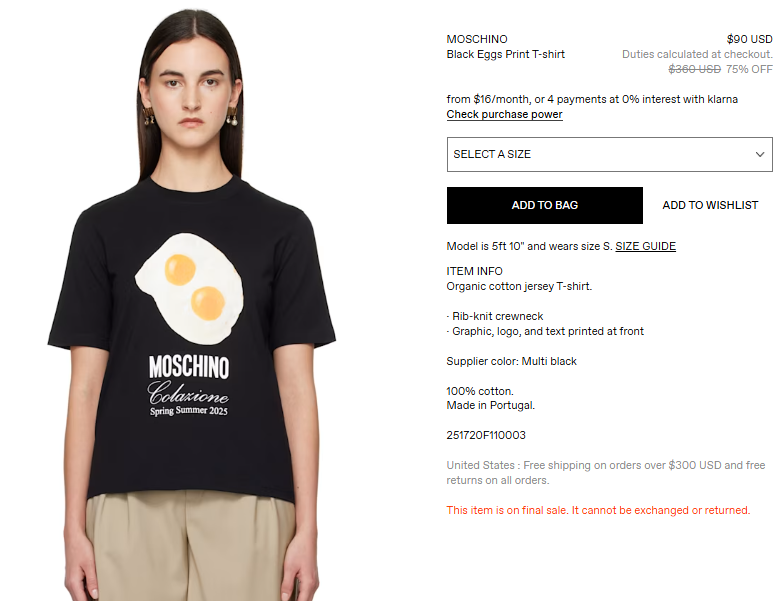Click the Black Eggs Print T-shirt title
The image size is (782, 601).
tap(505, 54)
